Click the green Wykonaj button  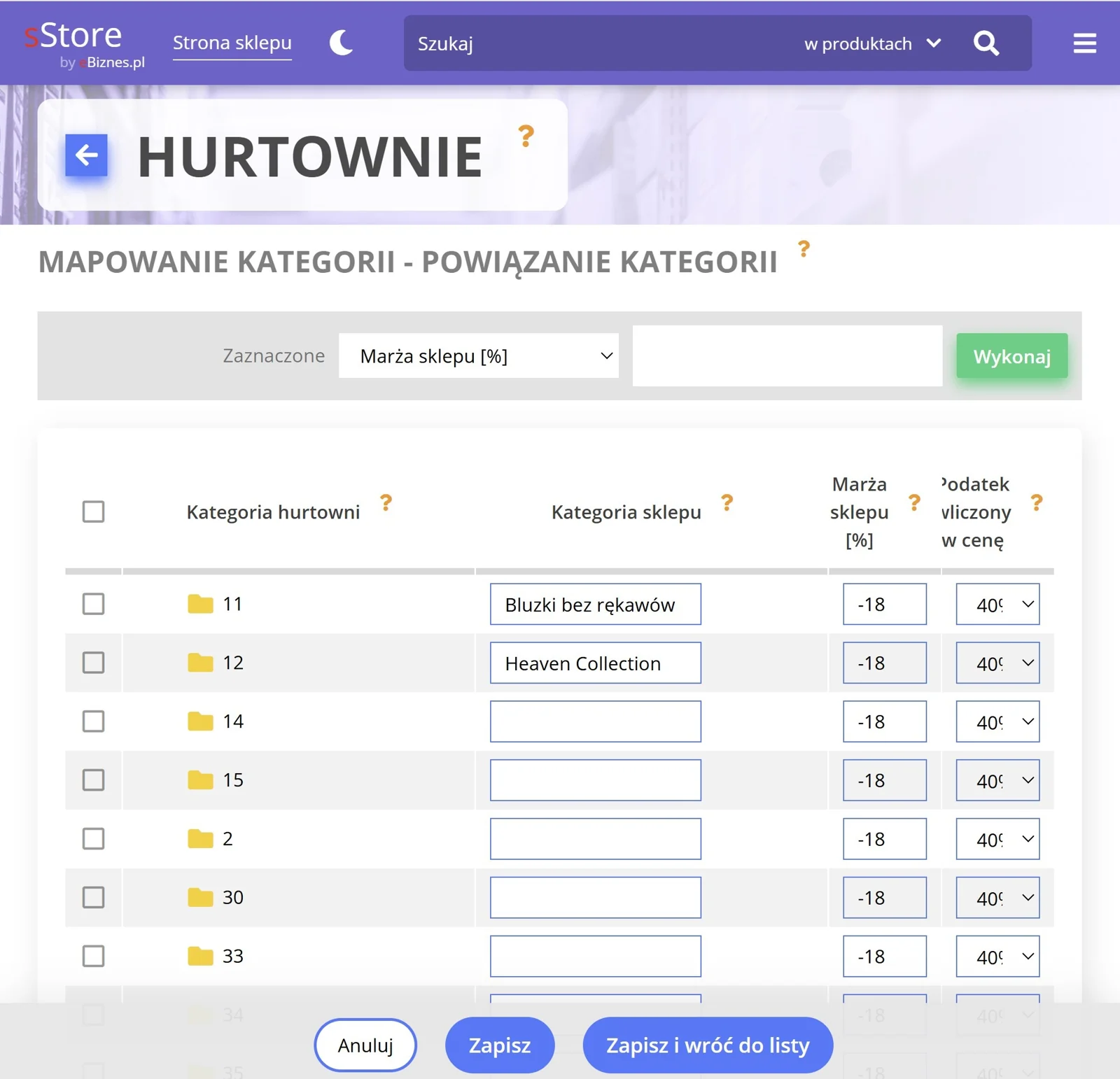1011,356
